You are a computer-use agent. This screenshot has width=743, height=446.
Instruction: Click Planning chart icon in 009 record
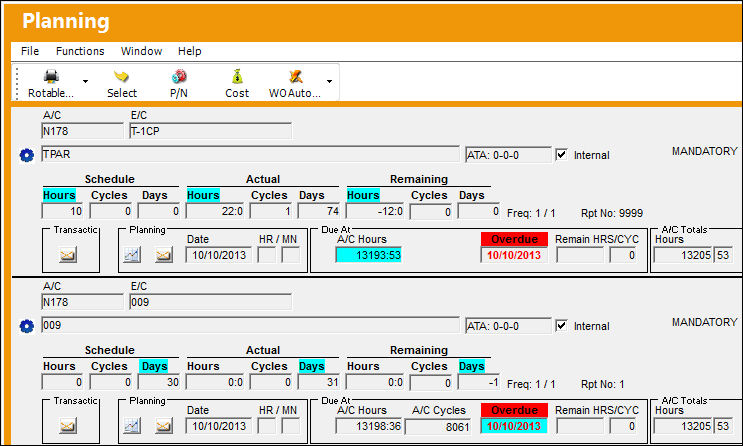click(x=132, y=427)
